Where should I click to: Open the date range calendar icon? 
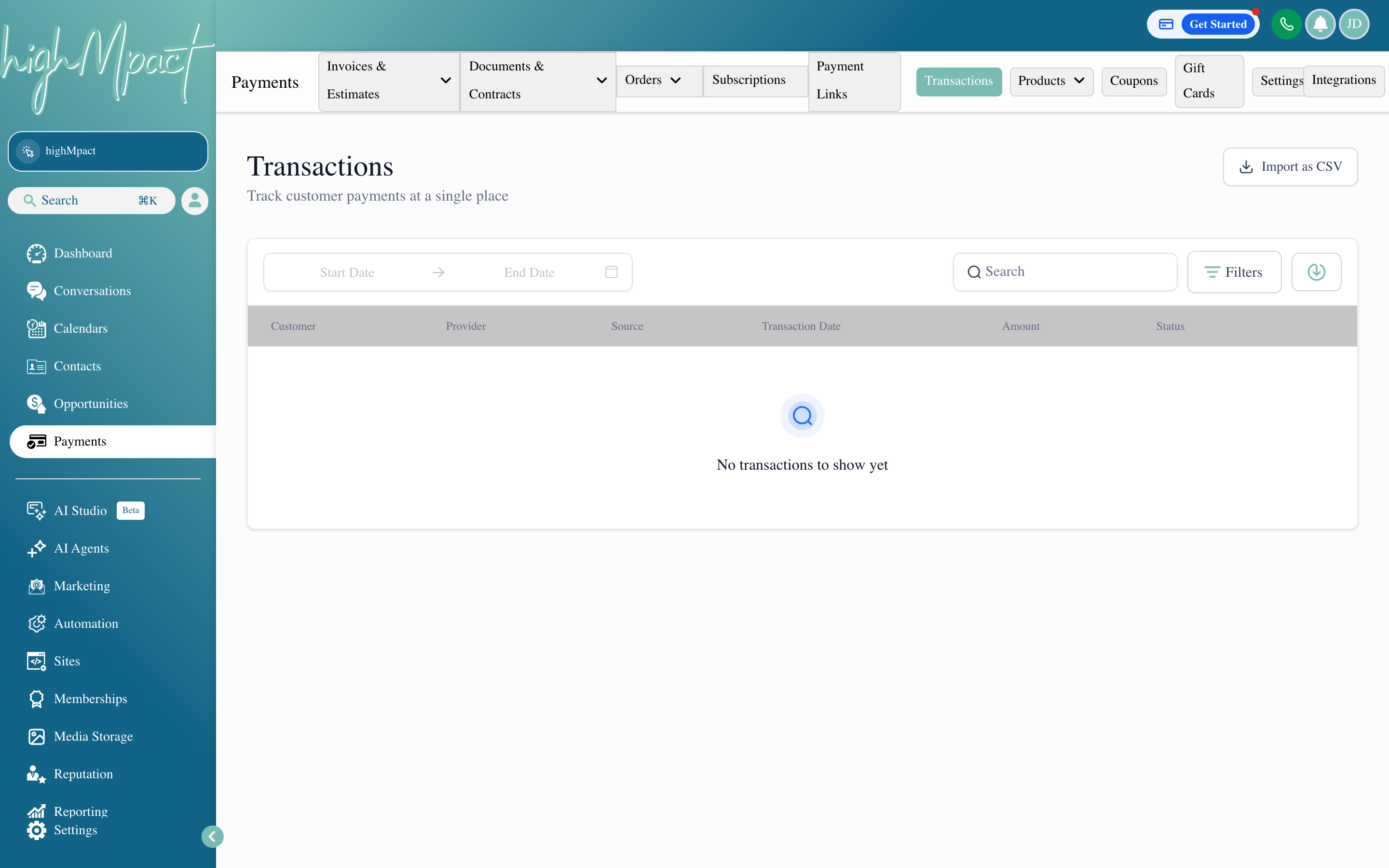pos(611,272)
